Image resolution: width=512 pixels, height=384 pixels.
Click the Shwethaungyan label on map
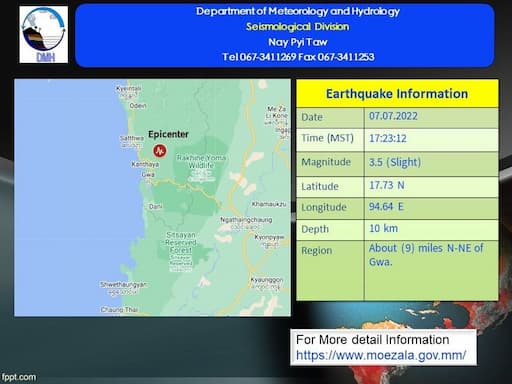pyautogui.click(x=124, y=284)
